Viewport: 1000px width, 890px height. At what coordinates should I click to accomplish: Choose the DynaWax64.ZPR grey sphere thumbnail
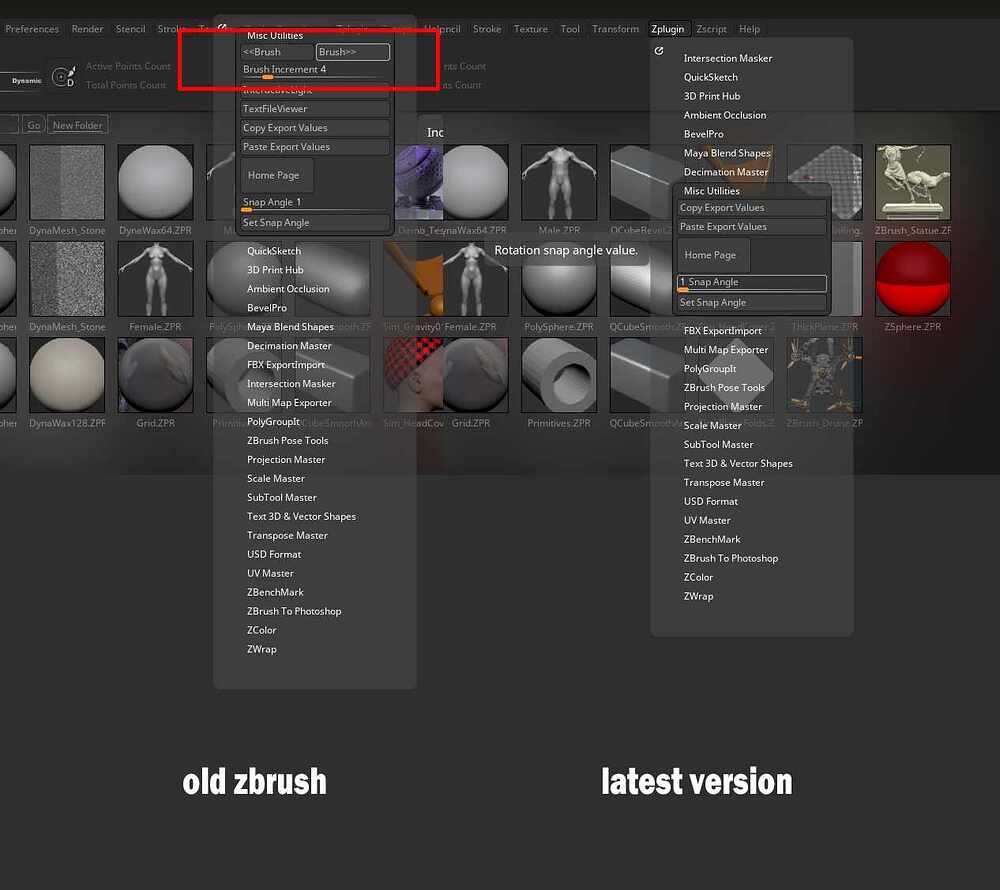(156, 182)
